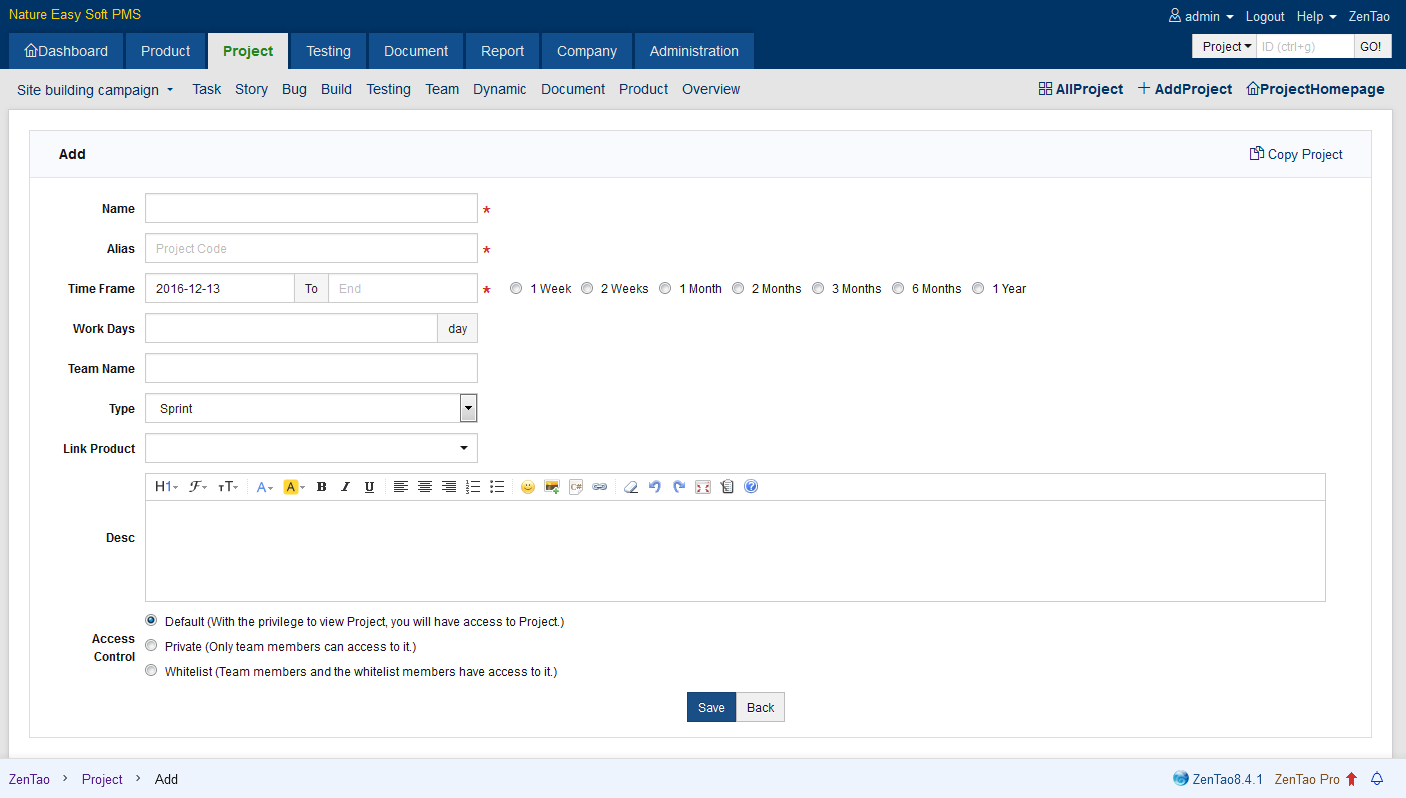Switch to the Testing main tab
The image size is (1406, 798).
tap(328, 51)
